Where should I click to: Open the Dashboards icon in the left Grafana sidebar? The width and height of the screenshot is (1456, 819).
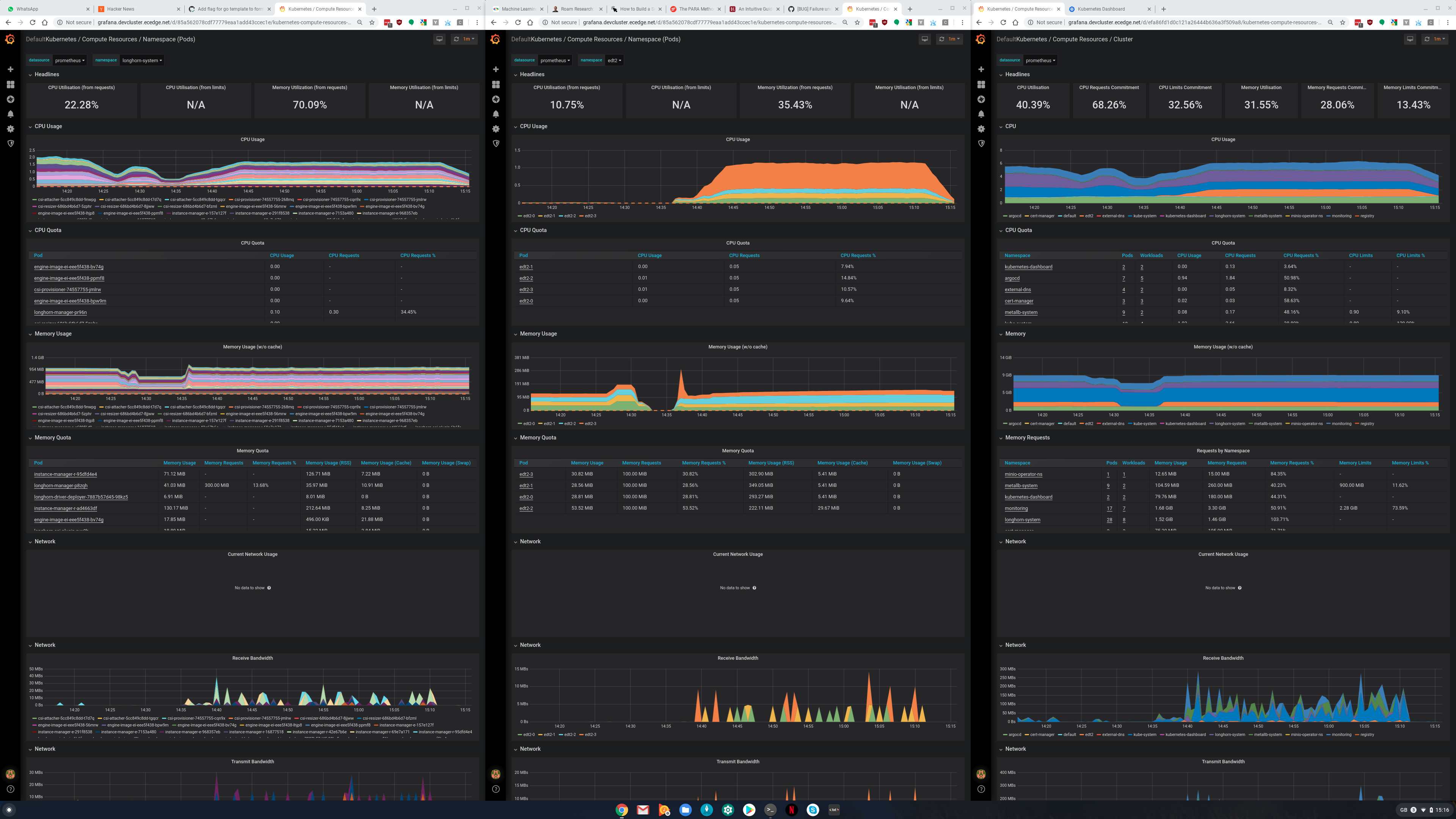(10, 84)
